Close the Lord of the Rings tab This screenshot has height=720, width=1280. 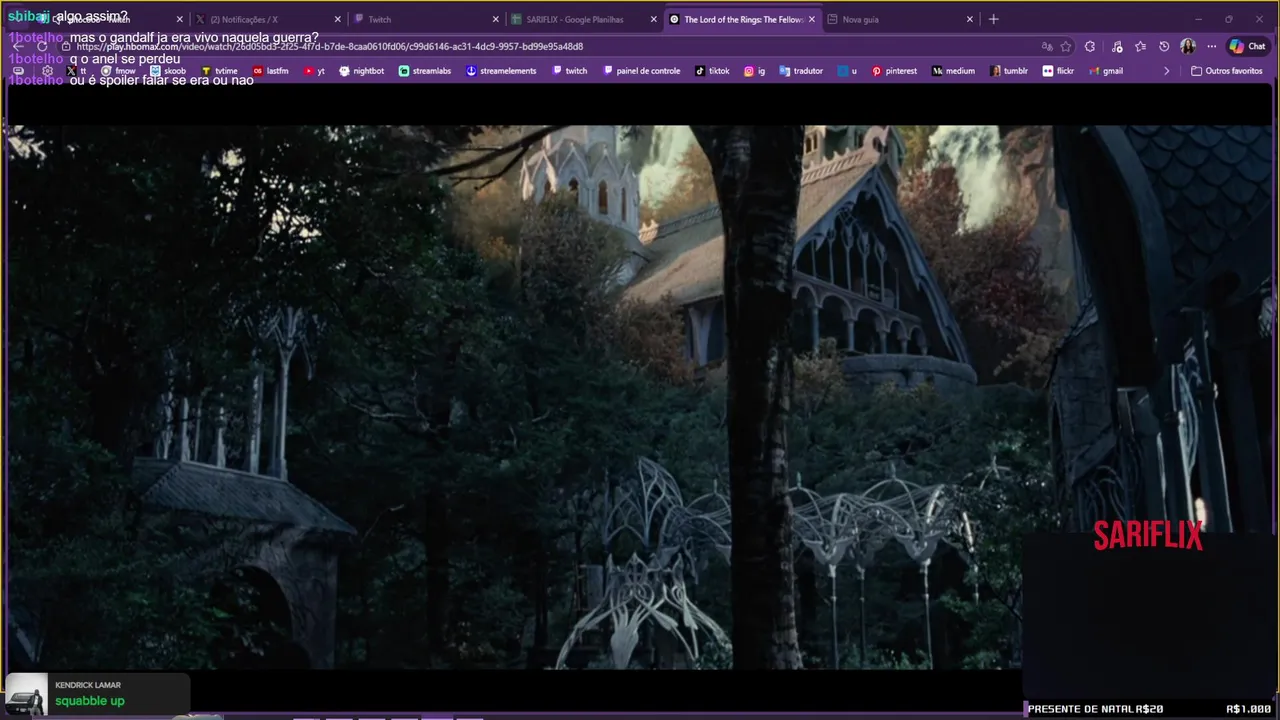point(812,19)
